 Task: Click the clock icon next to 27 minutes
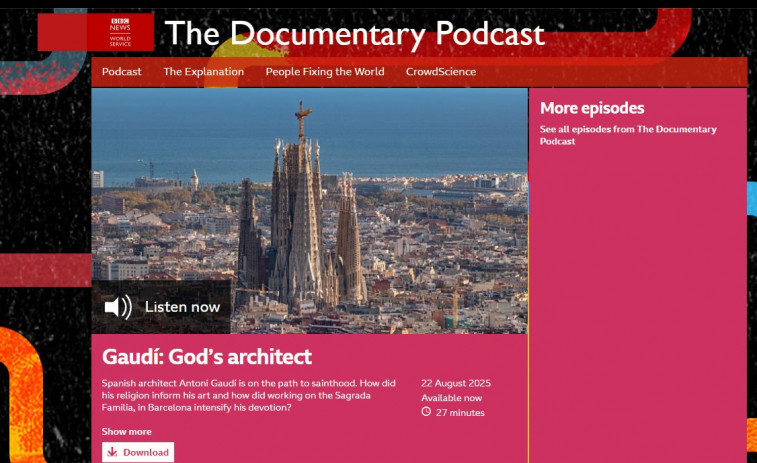point(426,412)
